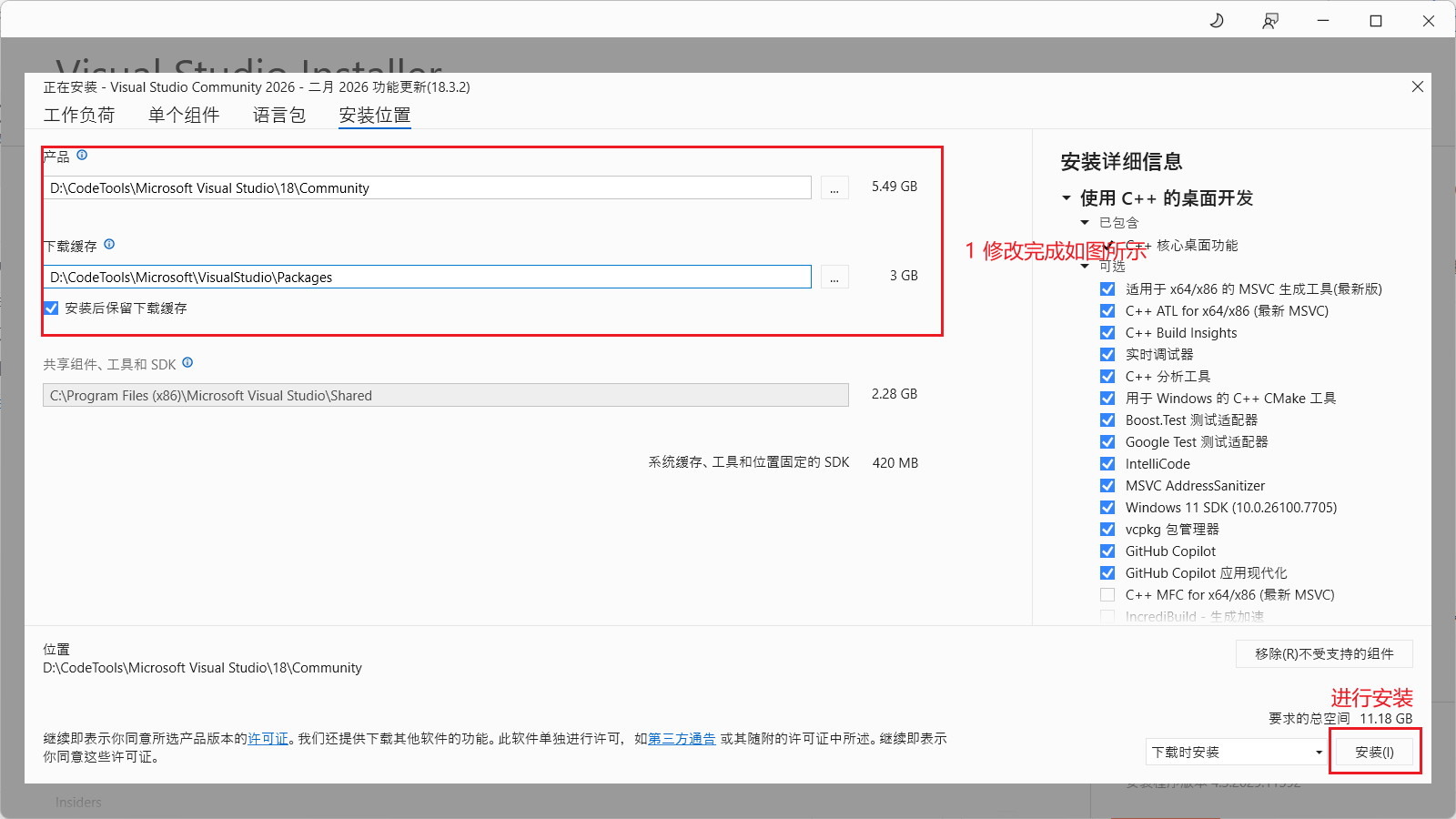Click the 11.18 GB total space value
Screen dimensions: 1456x819
(1386, 719)
